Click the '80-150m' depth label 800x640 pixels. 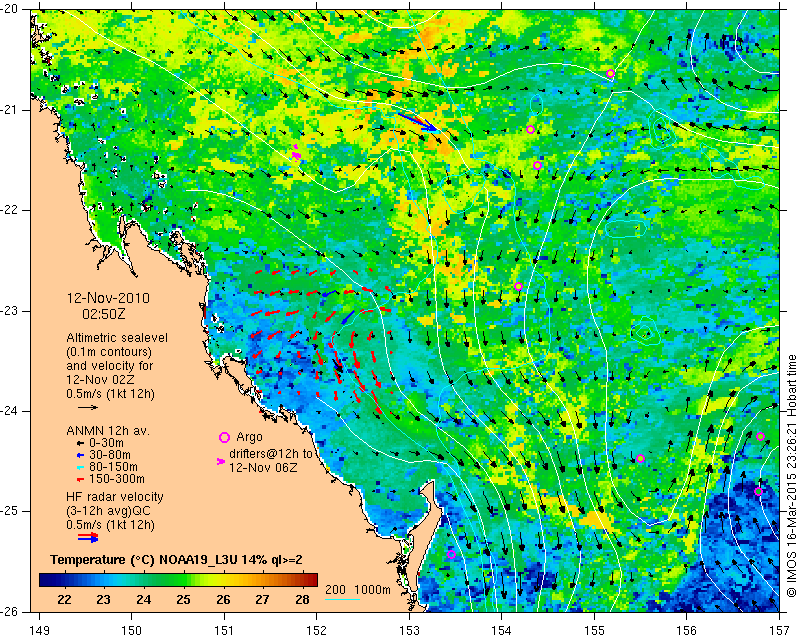point(113,467)
